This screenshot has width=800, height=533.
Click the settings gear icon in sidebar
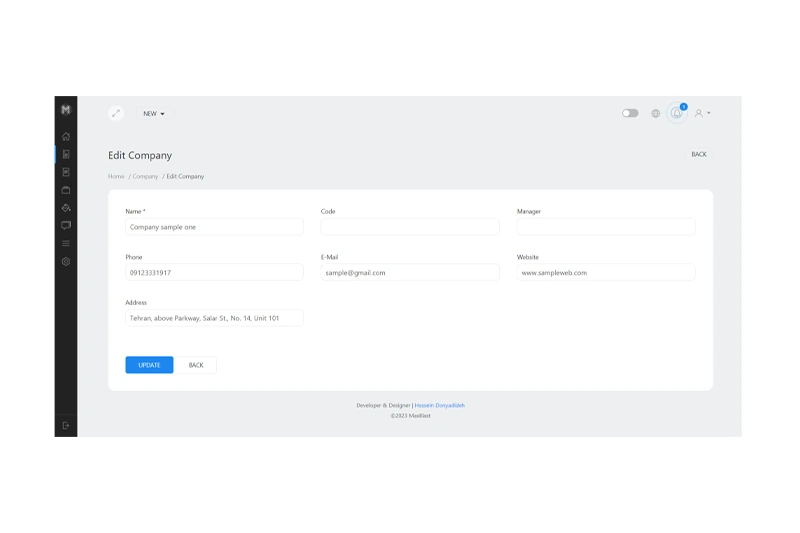[x=66, y=262]
